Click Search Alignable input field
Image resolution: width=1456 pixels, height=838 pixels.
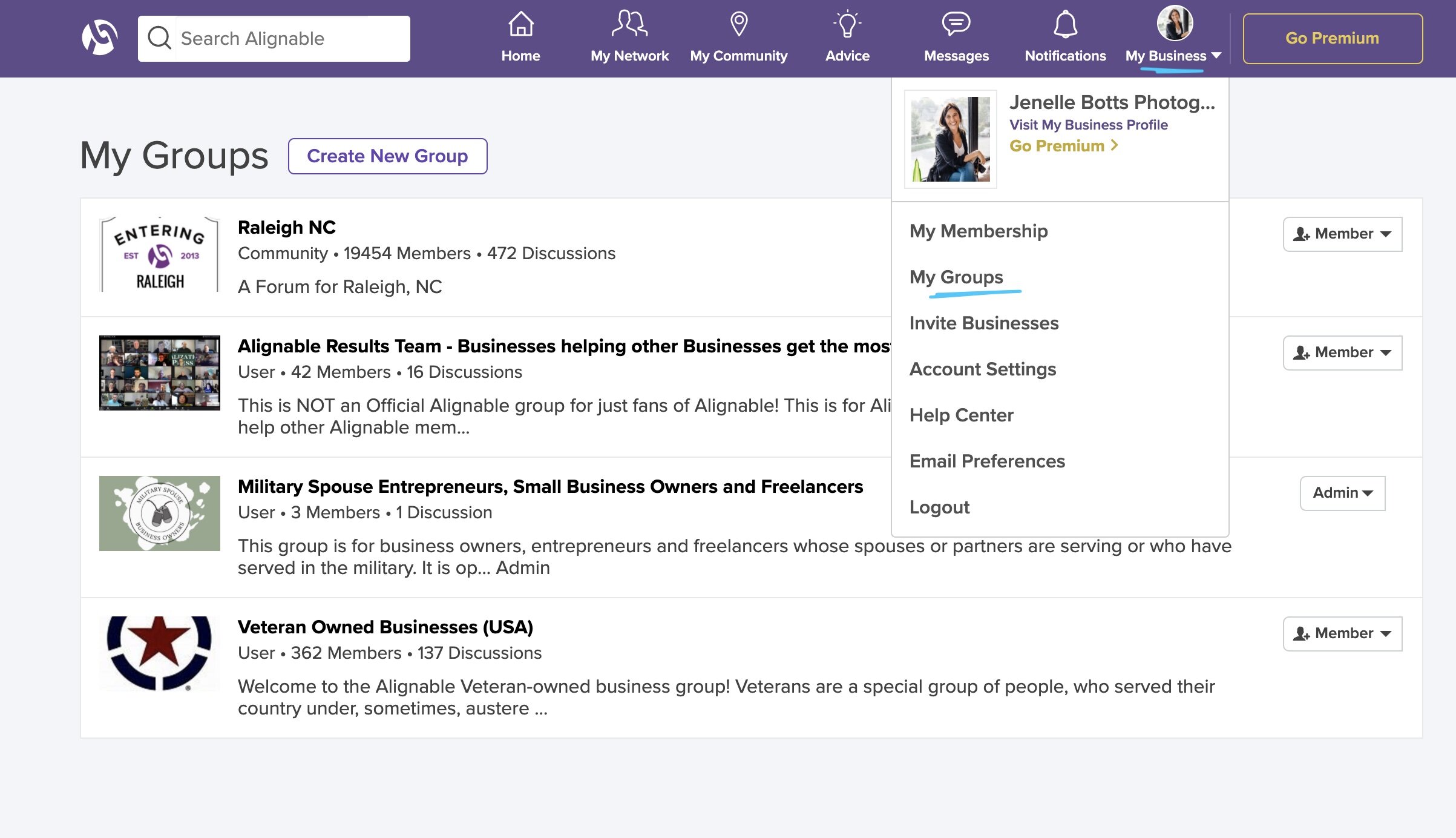coord(274,38)
